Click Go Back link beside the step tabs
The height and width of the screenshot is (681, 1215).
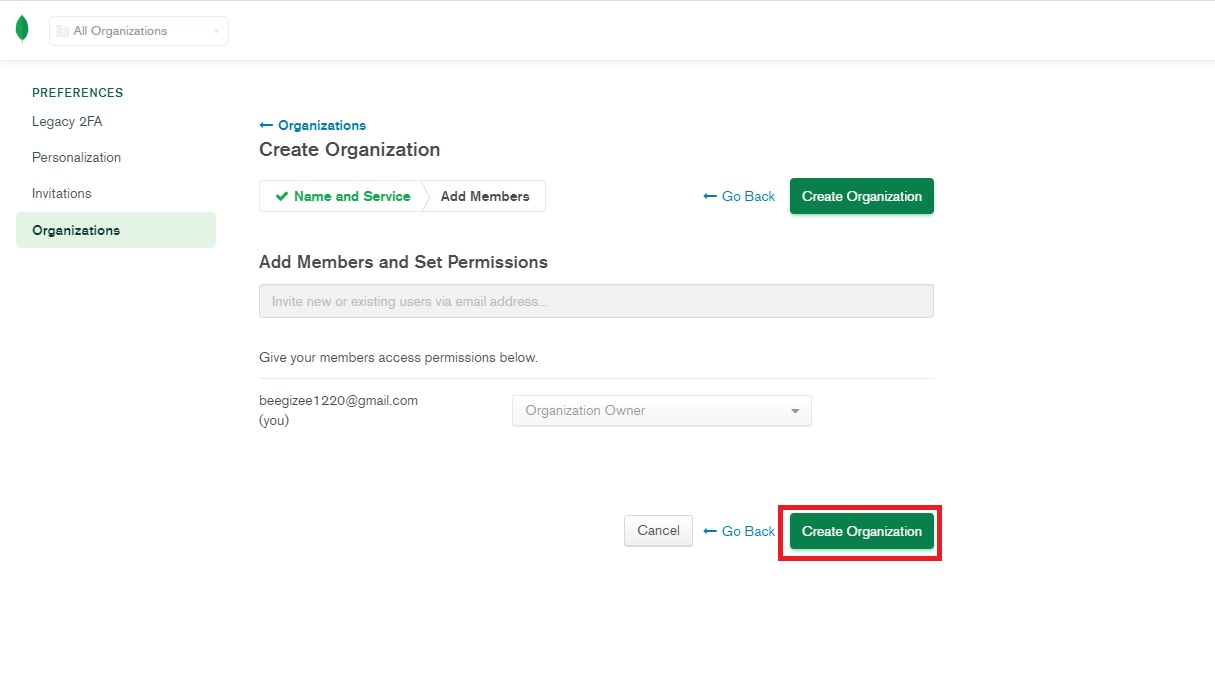pyautogui.click(x=739, y=197)
